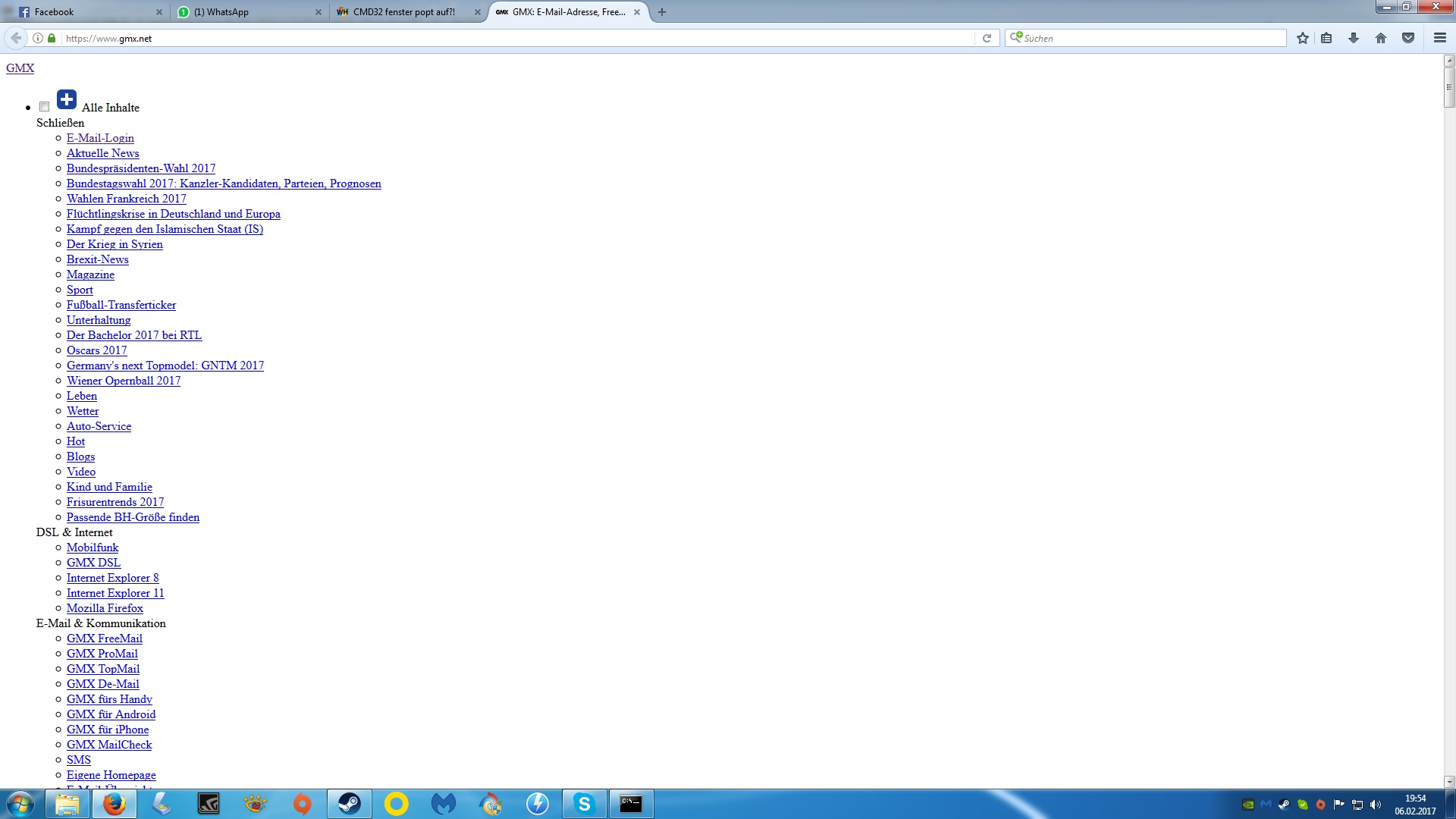1456x819 pixels.
Task: Open a new tab with plus button
Action: coord(662,12)
